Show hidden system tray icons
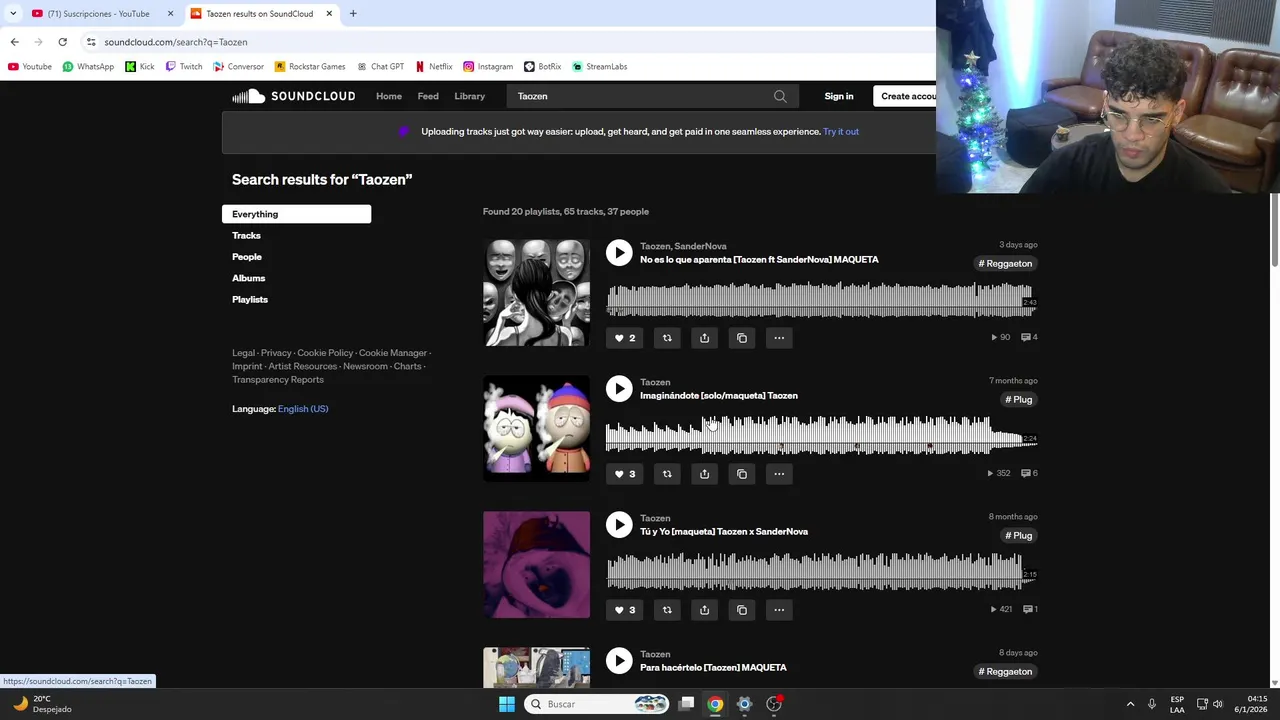The height and width of the screenshot is (720, 1280). tap(1131, 704)
